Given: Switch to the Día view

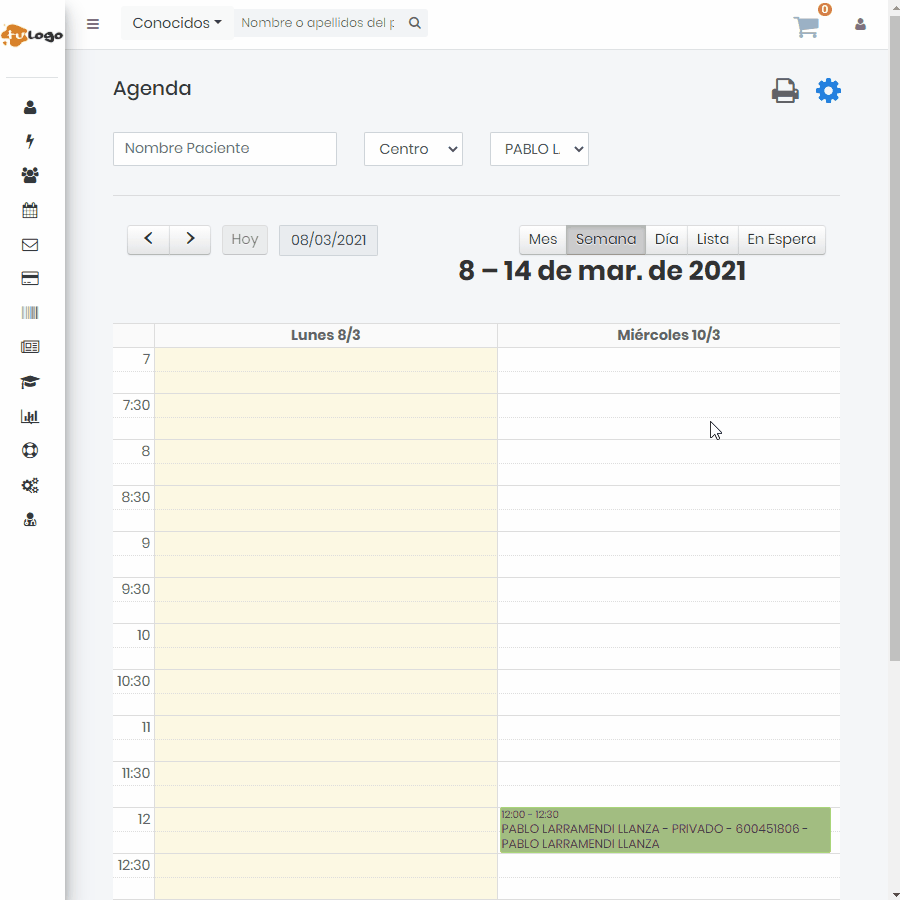Looking at the screenshot, I should click(666, 240).
